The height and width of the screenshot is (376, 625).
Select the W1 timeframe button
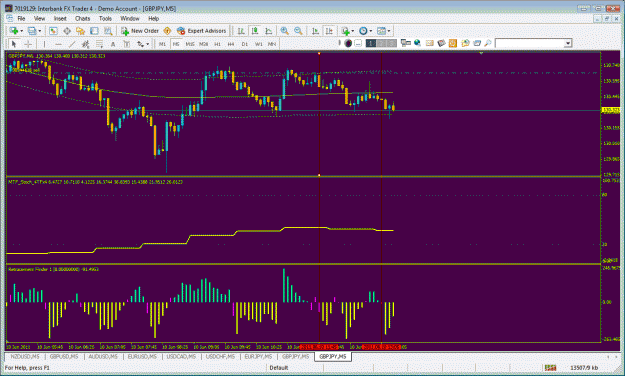coord(259,44)
